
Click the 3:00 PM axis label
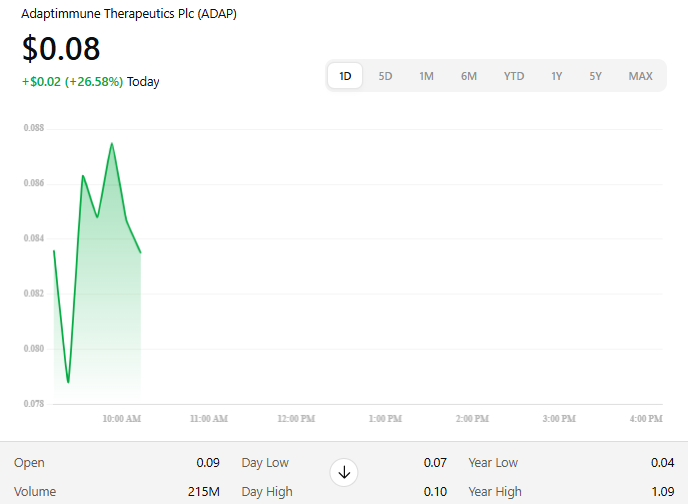click(559, 418)
